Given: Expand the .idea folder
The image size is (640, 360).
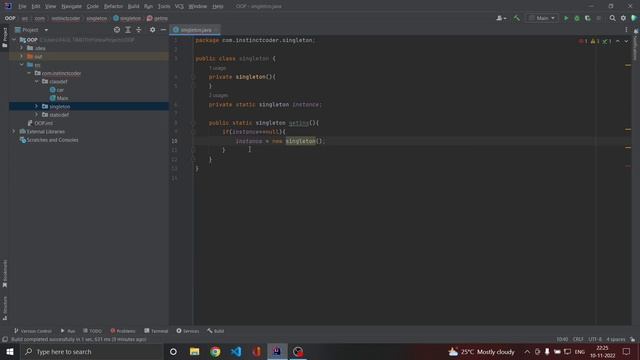Looking at the screenshot, I should pos(22,48).
